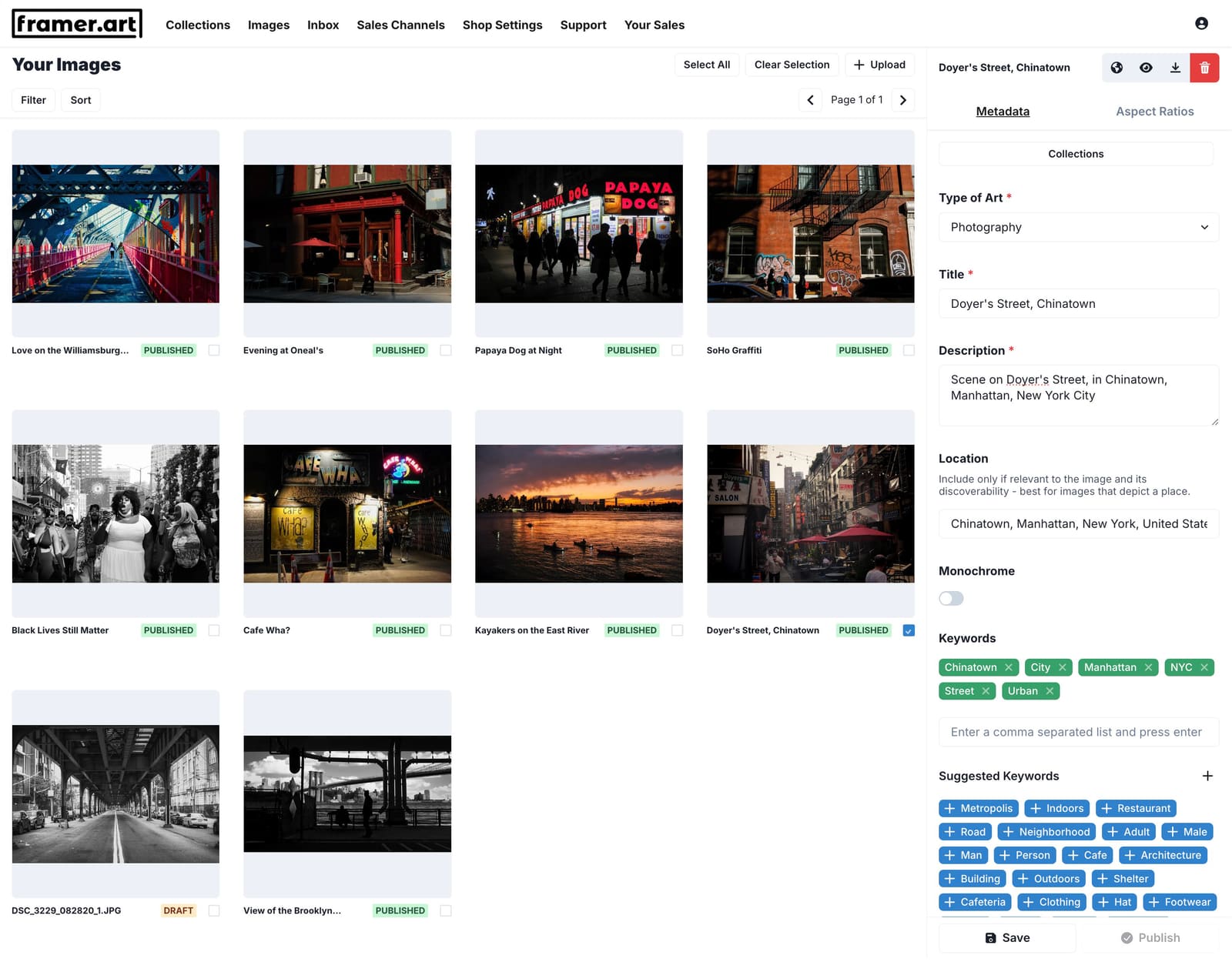This screenshot has height=962, width=1232.
Task: Uncheck Doyer's Street, Chinatown checkbox
Action: 909,630
